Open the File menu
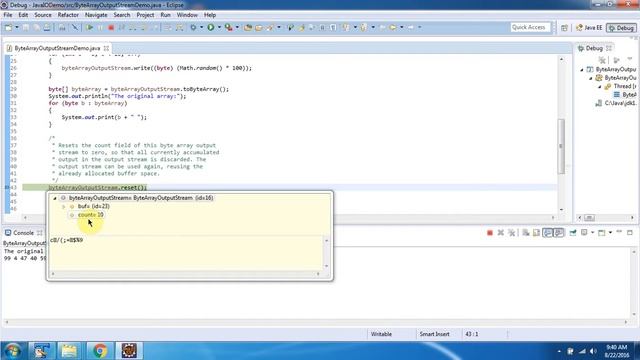Screen dimensions: 640x360 (8, 15)
